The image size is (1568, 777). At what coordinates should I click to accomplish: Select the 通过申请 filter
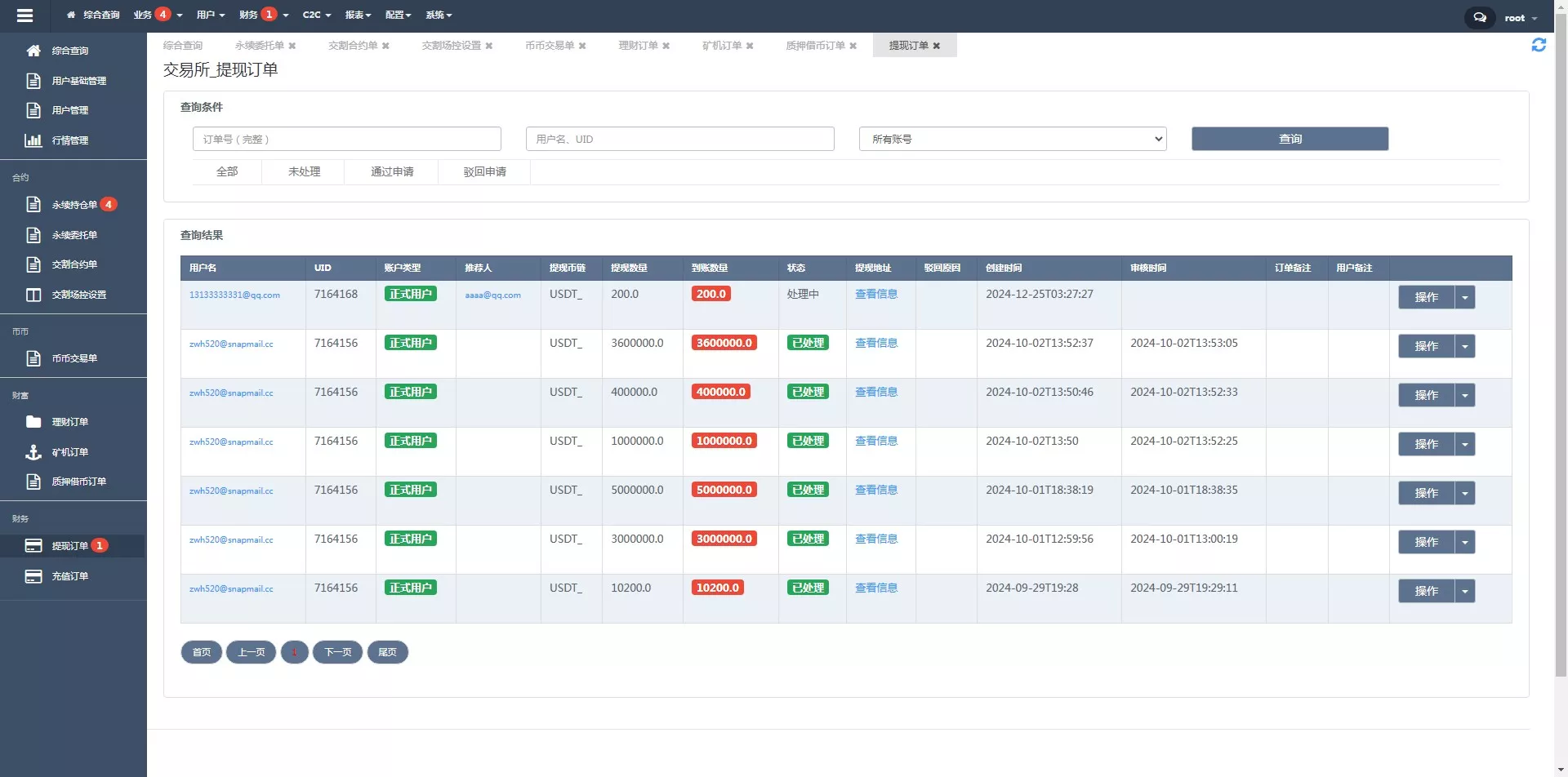(x=392, y=171)
